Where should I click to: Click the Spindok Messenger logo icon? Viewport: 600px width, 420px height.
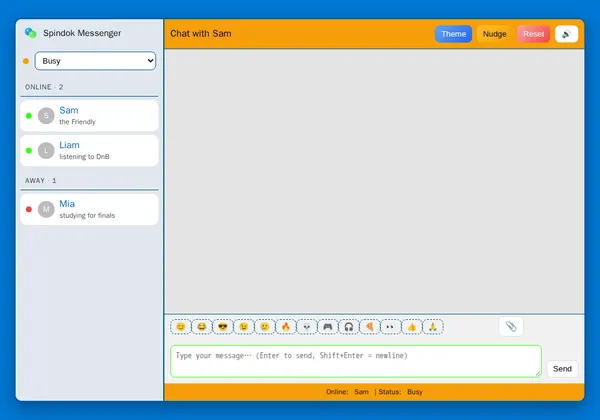pyautogui.click(x=30, y=33)
